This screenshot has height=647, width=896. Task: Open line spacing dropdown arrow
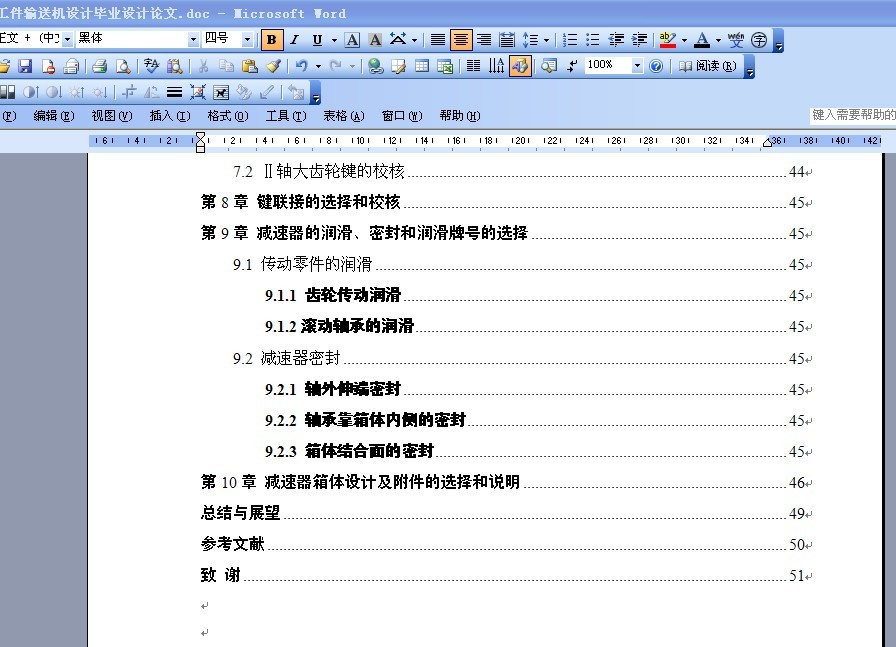tap(546, 40)
